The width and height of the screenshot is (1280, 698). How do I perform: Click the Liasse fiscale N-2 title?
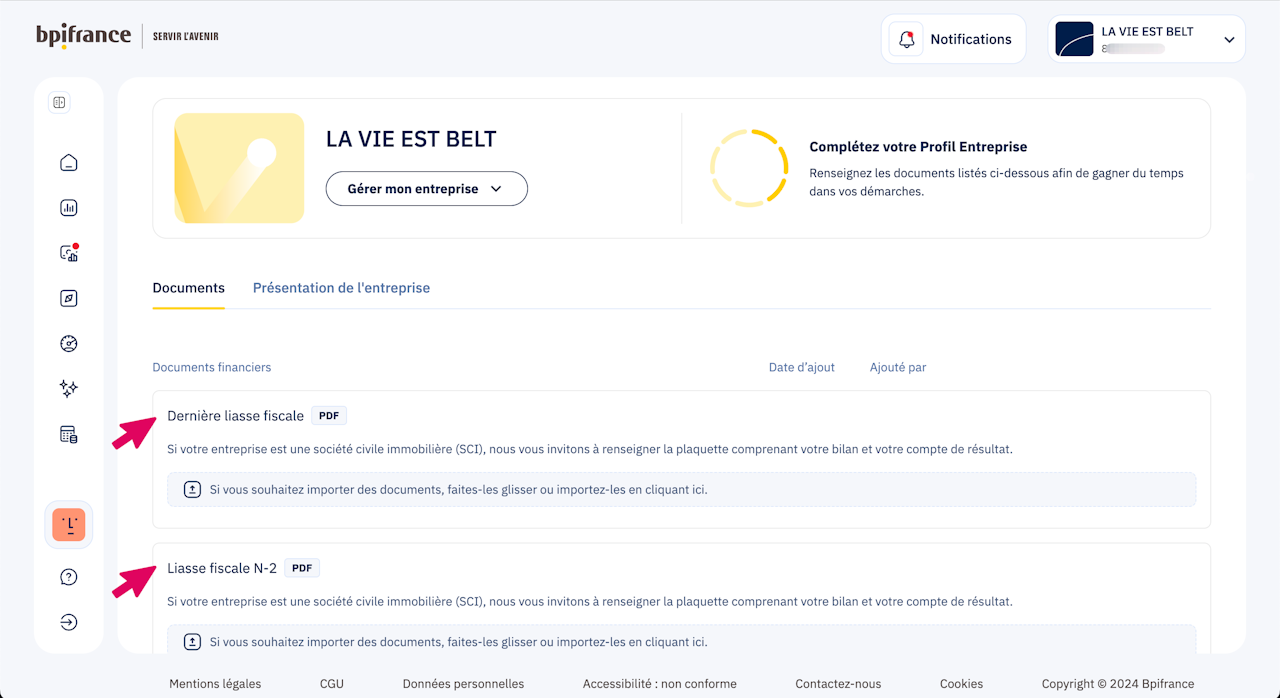[222, 568]
